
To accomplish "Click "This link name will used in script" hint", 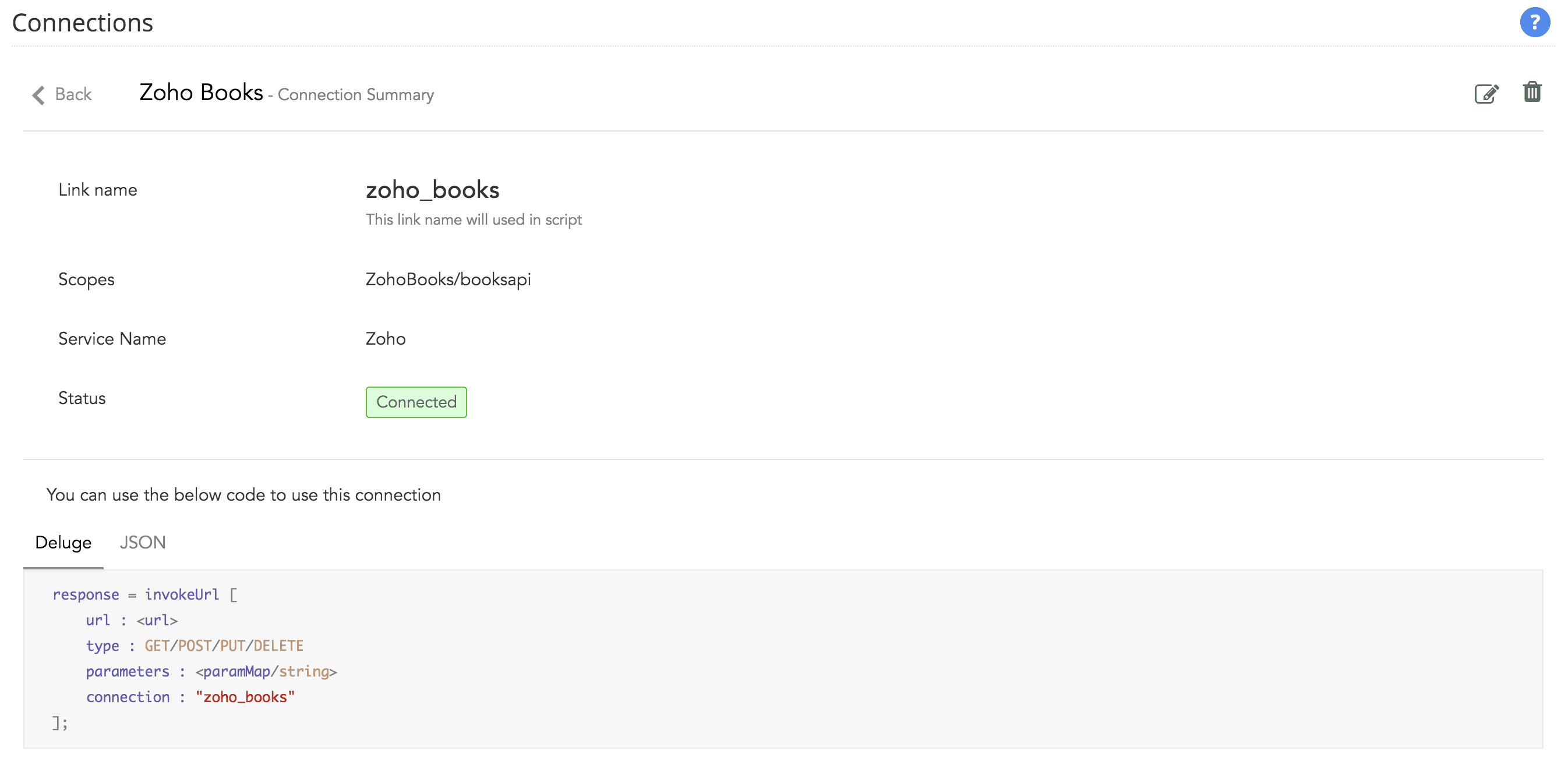I will [x=474, y=219].
